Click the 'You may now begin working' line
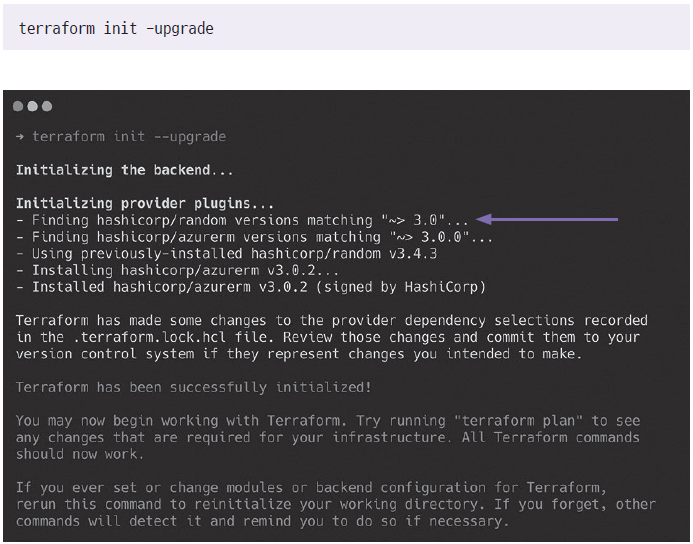 coord(328,421)
